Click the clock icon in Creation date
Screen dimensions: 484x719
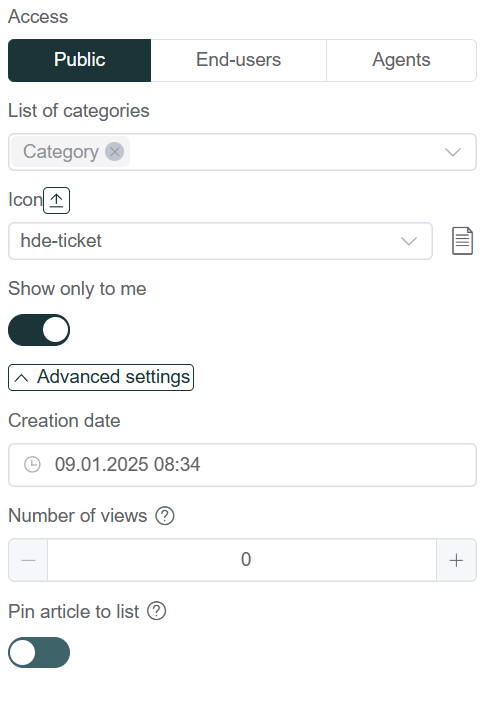coord(32,465)
